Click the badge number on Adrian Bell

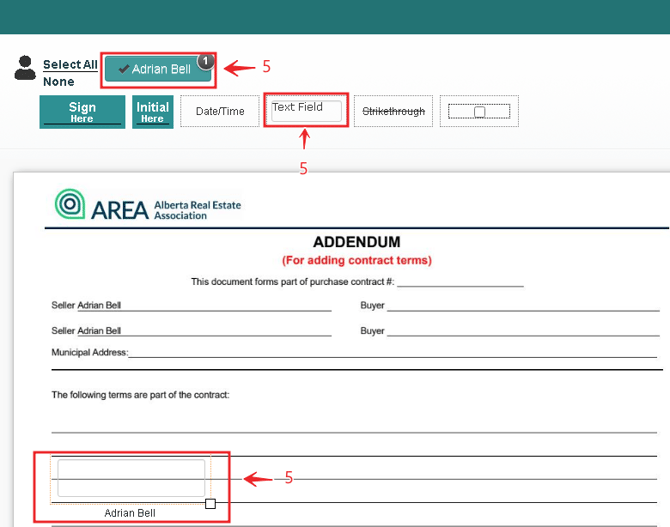(205, 61)
